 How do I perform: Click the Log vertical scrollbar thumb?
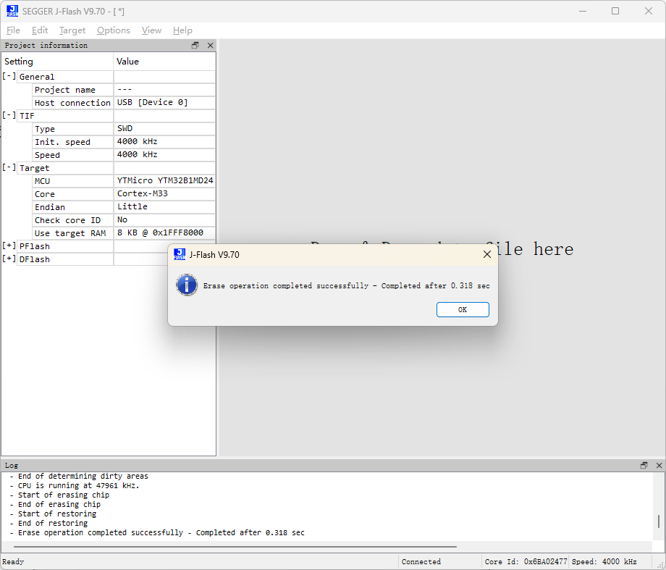(659, 521)
